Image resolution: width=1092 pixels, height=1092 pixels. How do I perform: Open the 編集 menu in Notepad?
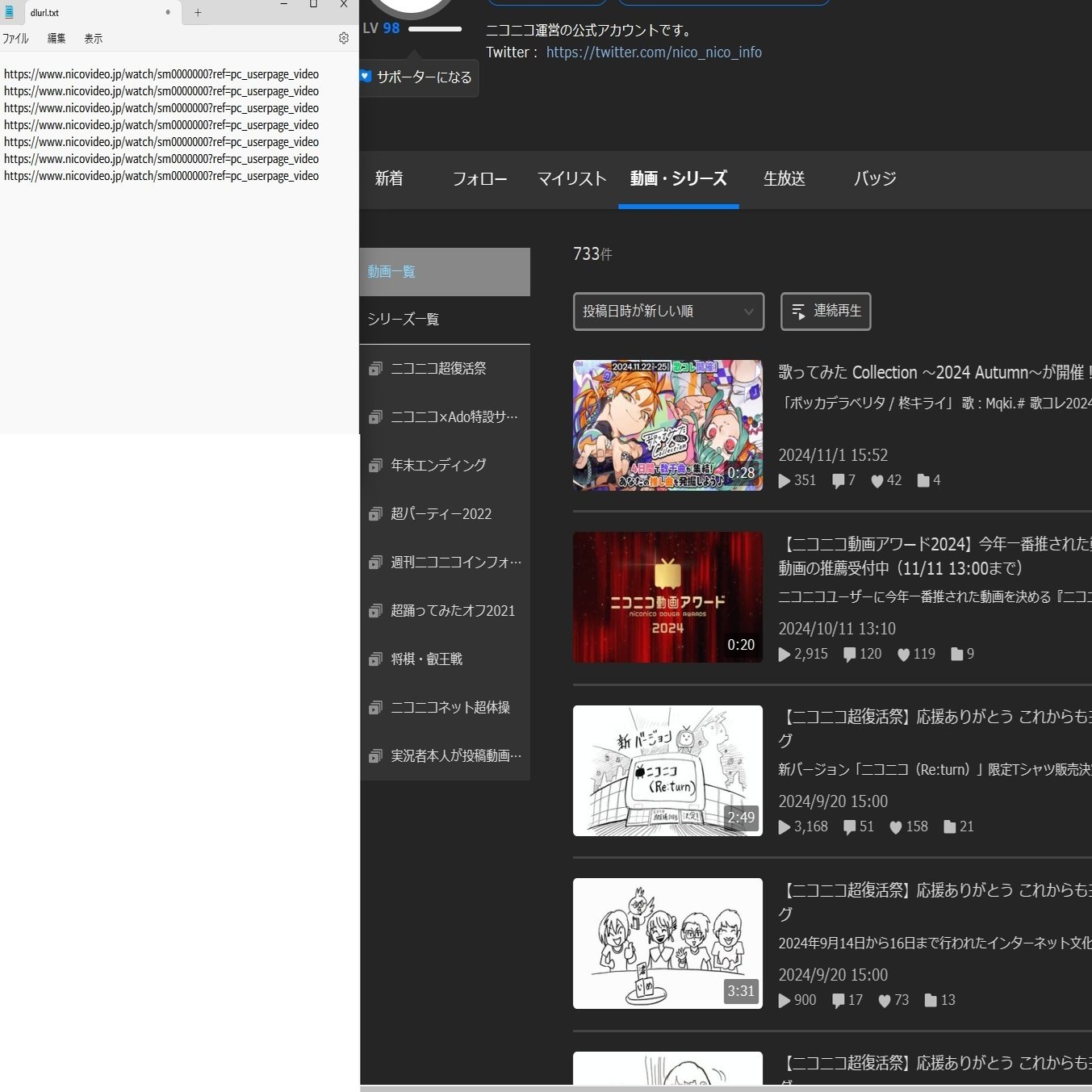[56, 38]
